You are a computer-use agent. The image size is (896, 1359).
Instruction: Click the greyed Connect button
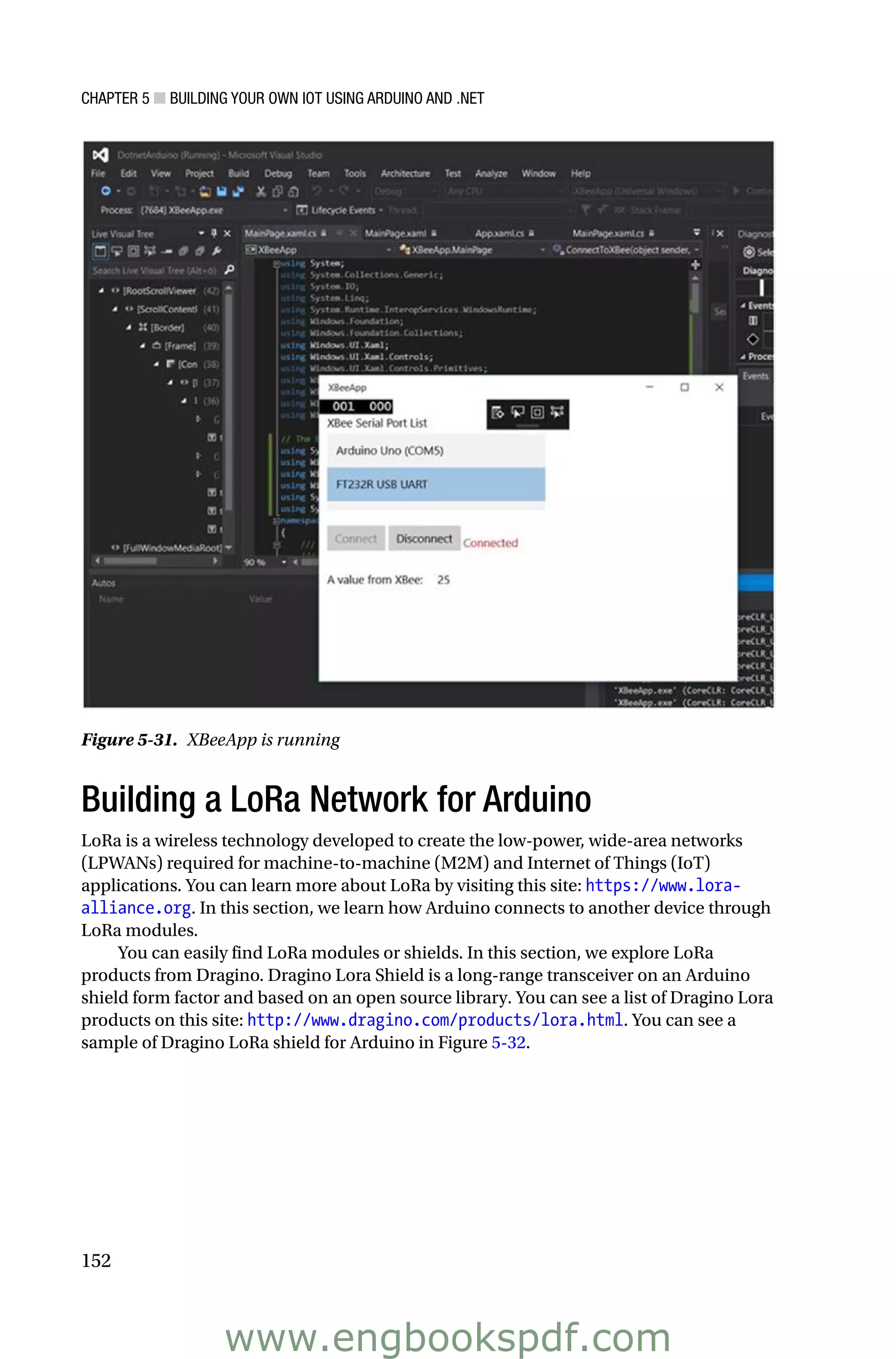pos(356,538)
